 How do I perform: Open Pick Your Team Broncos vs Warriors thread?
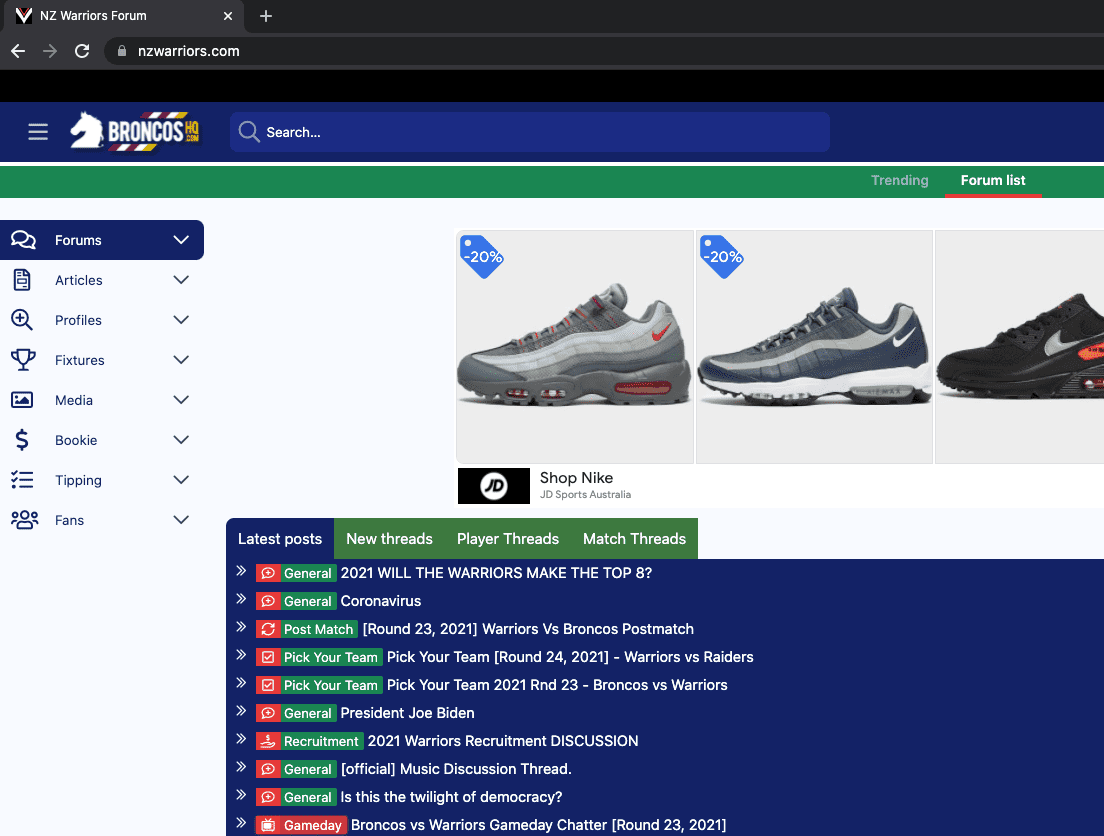557,685
